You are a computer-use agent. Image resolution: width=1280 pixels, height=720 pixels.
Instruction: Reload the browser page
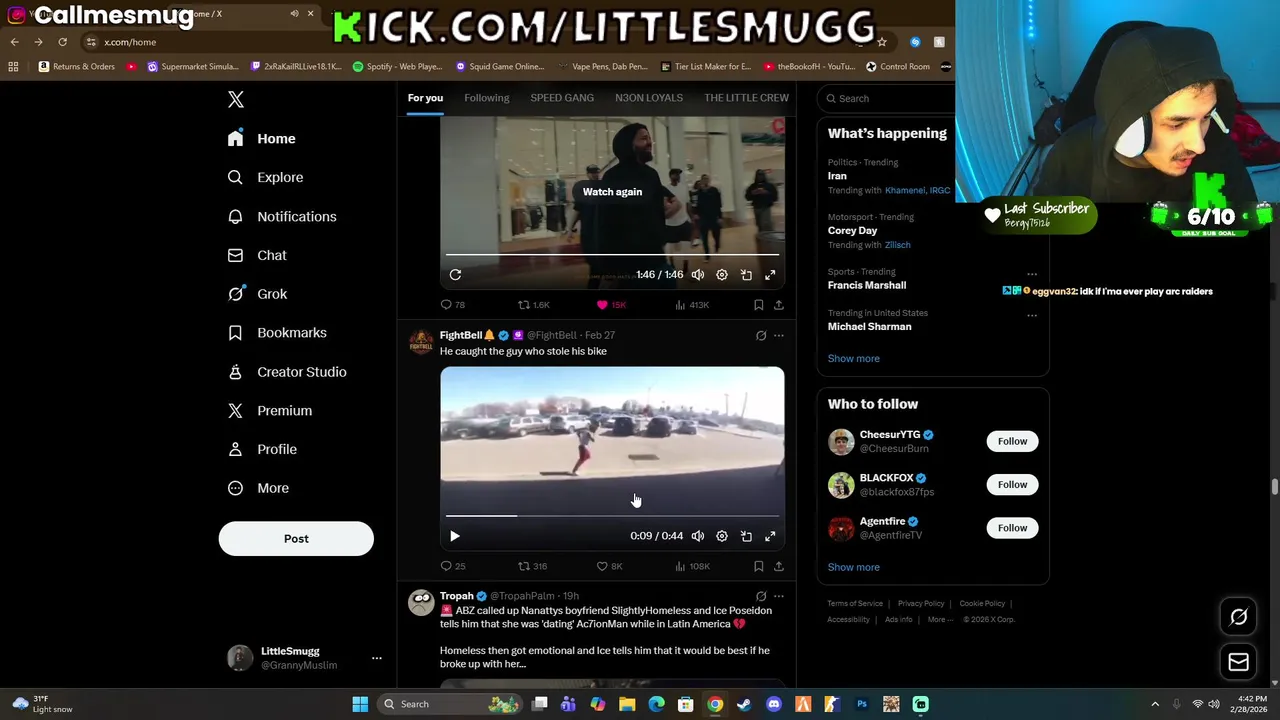[x=62, y=42]
